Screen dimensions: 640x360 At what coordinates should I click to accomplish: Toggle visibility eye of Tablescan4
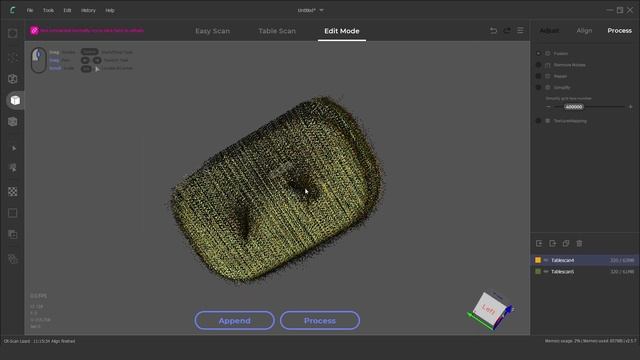pyautogui.click(x=546, y=260)
